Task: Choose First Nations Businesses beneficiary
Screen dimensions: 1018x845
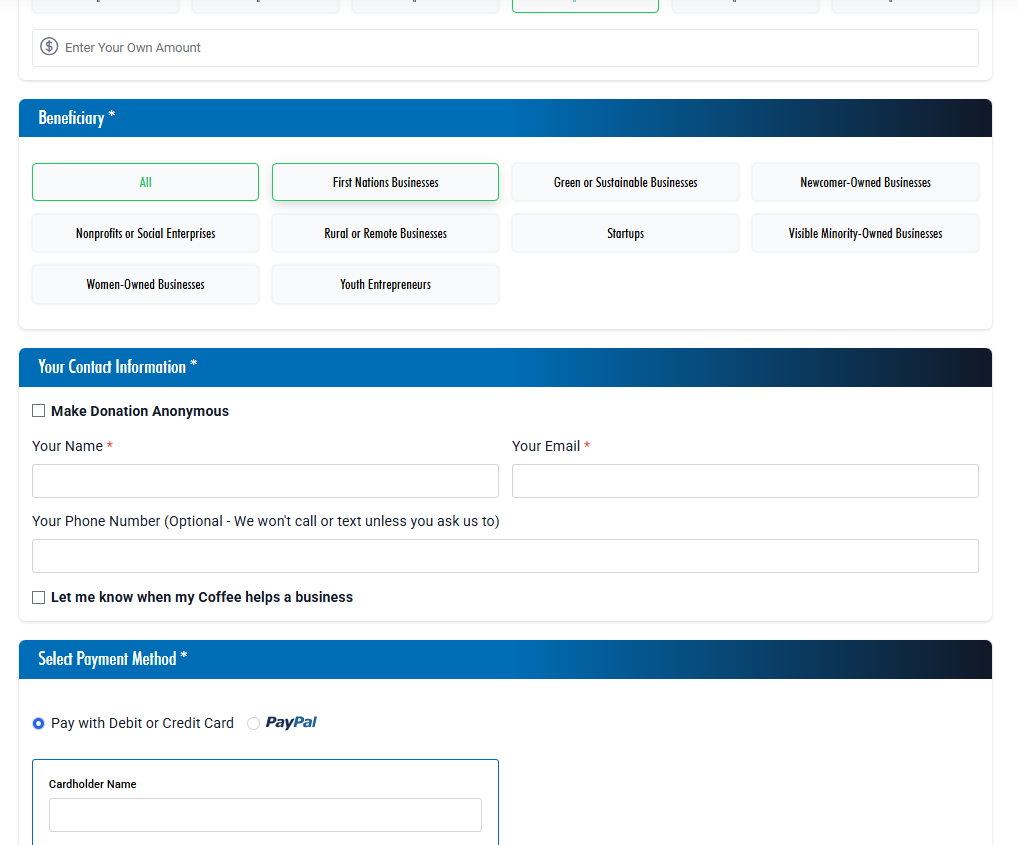Action: [x=385, y=182]
